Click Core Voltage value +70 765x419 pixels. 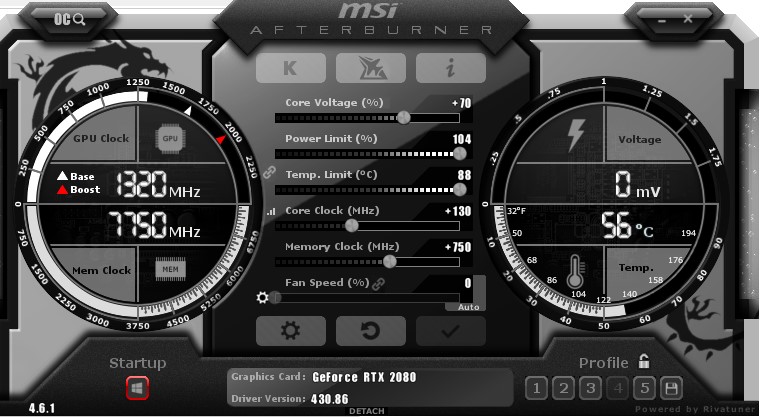tap(461, 103)
